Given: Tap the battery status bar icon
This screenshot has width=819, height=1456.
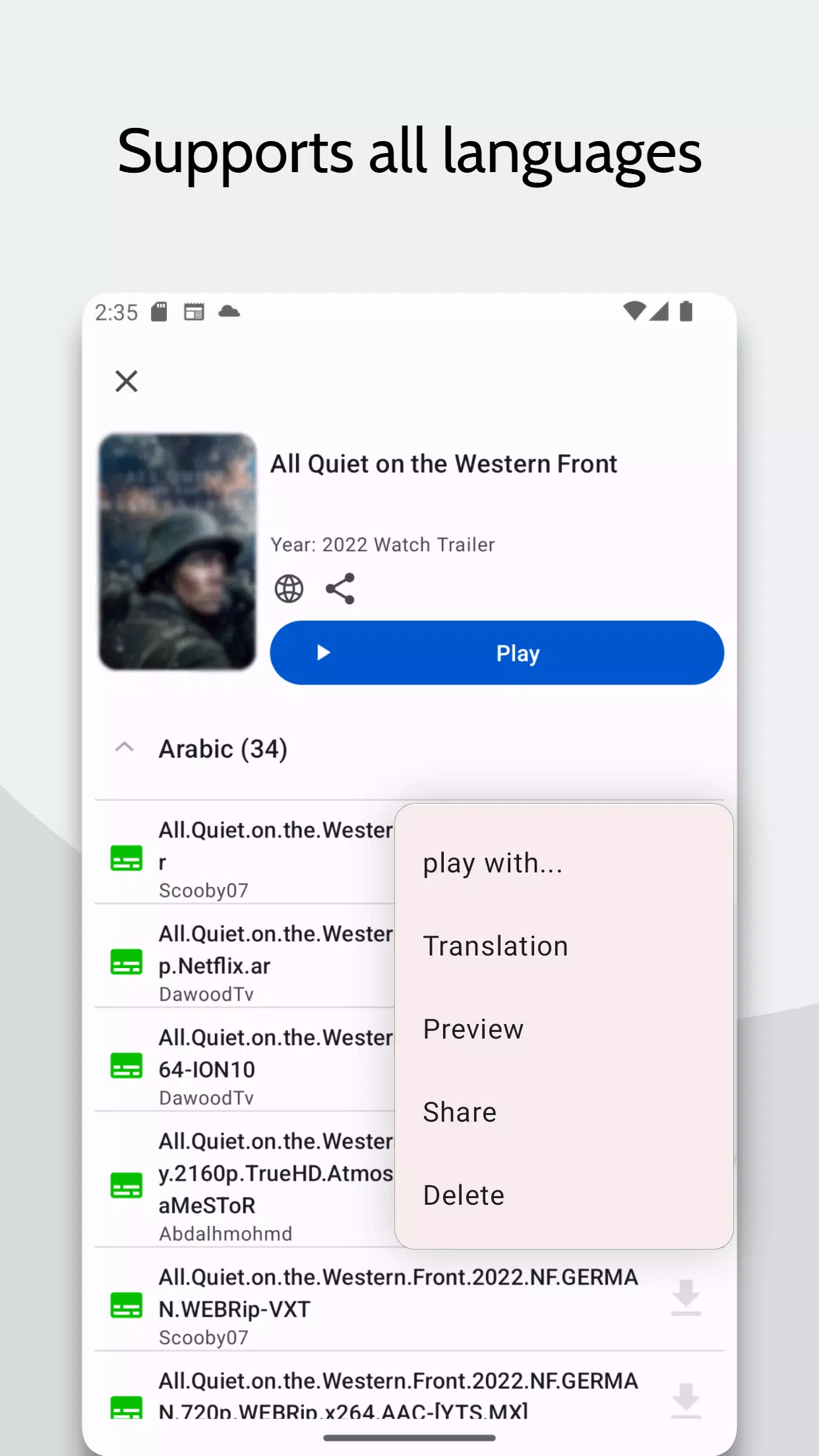Looking at the screenshot, I should [686, 311].
